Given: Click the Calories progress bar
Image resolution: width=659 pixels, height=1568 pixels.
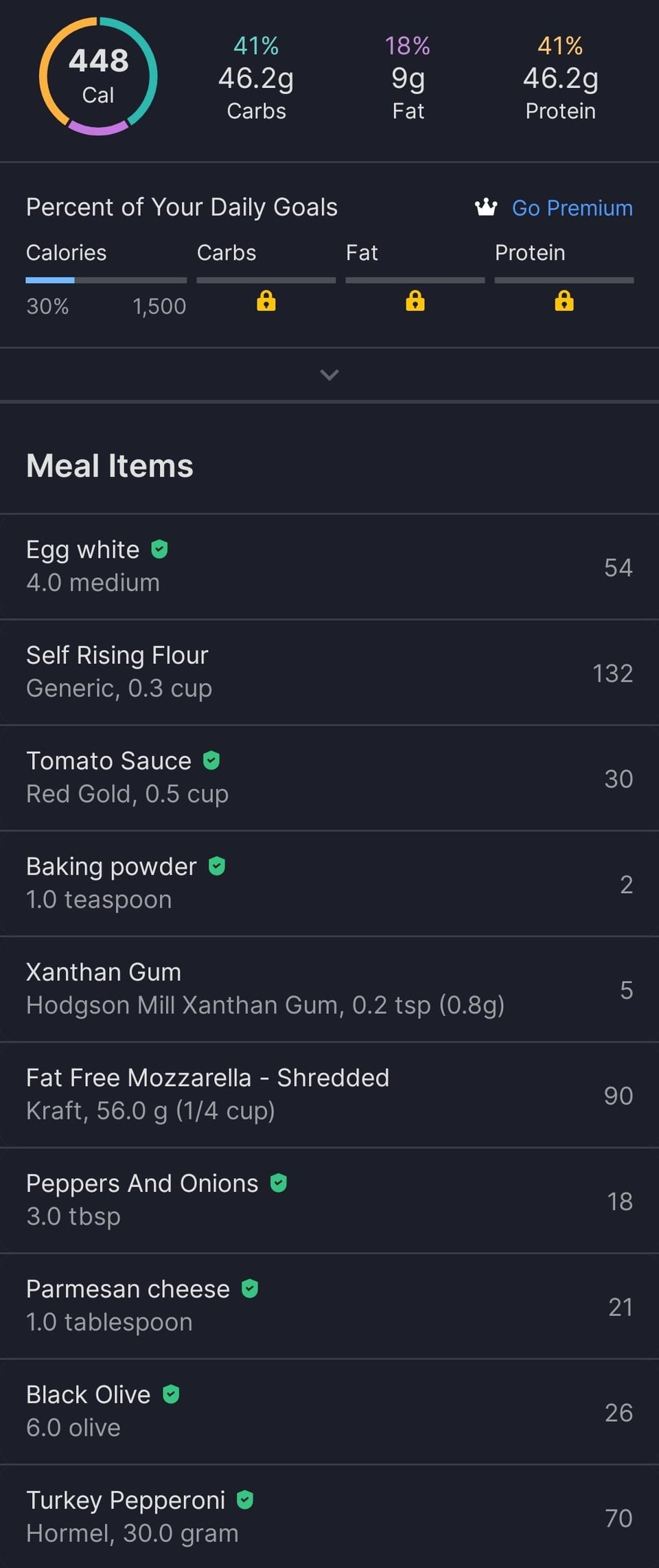Looking at the screenshot, I should (x=106, y=280).
